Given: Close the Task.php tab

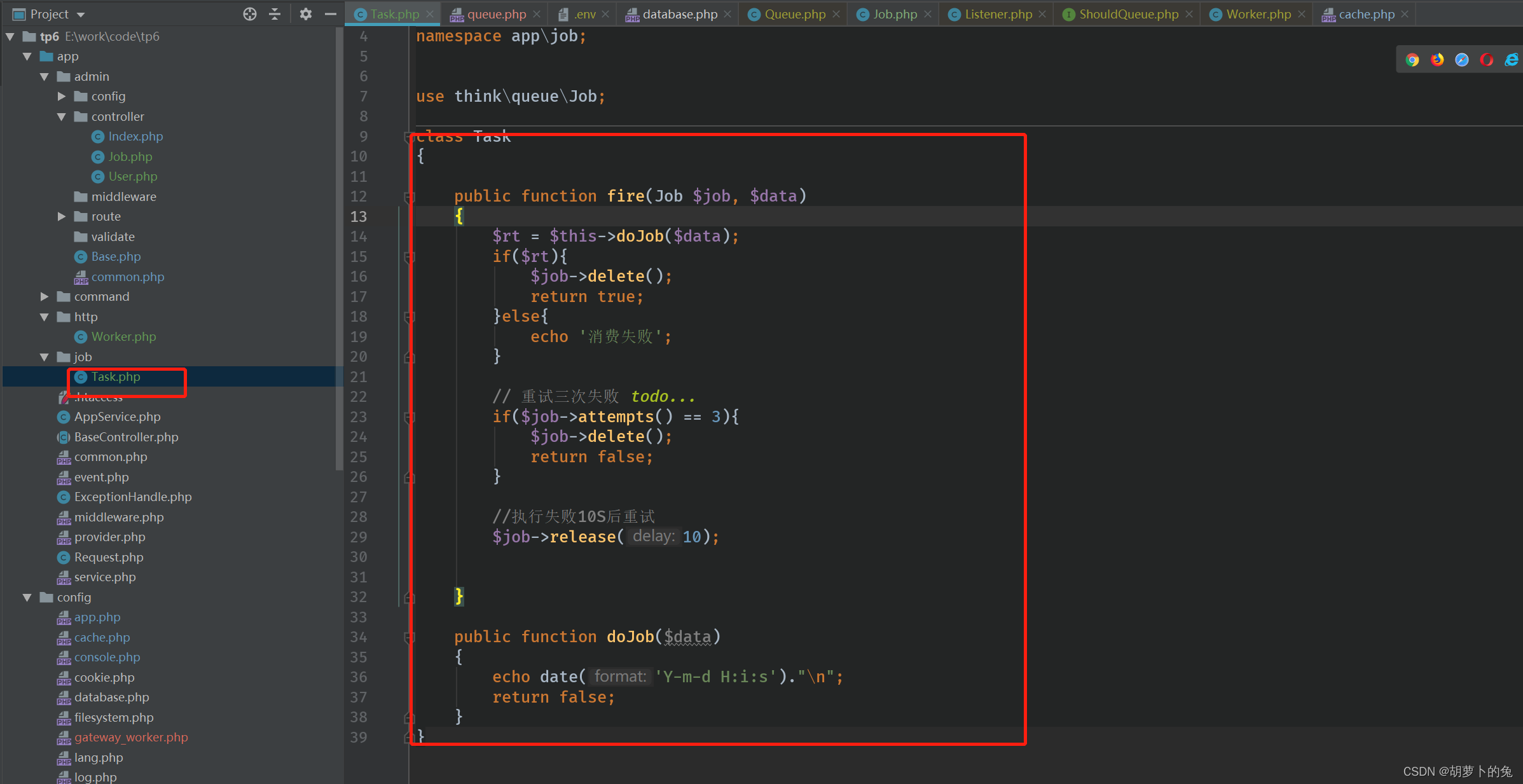Looking at the screenshot, I should (431, 14).
